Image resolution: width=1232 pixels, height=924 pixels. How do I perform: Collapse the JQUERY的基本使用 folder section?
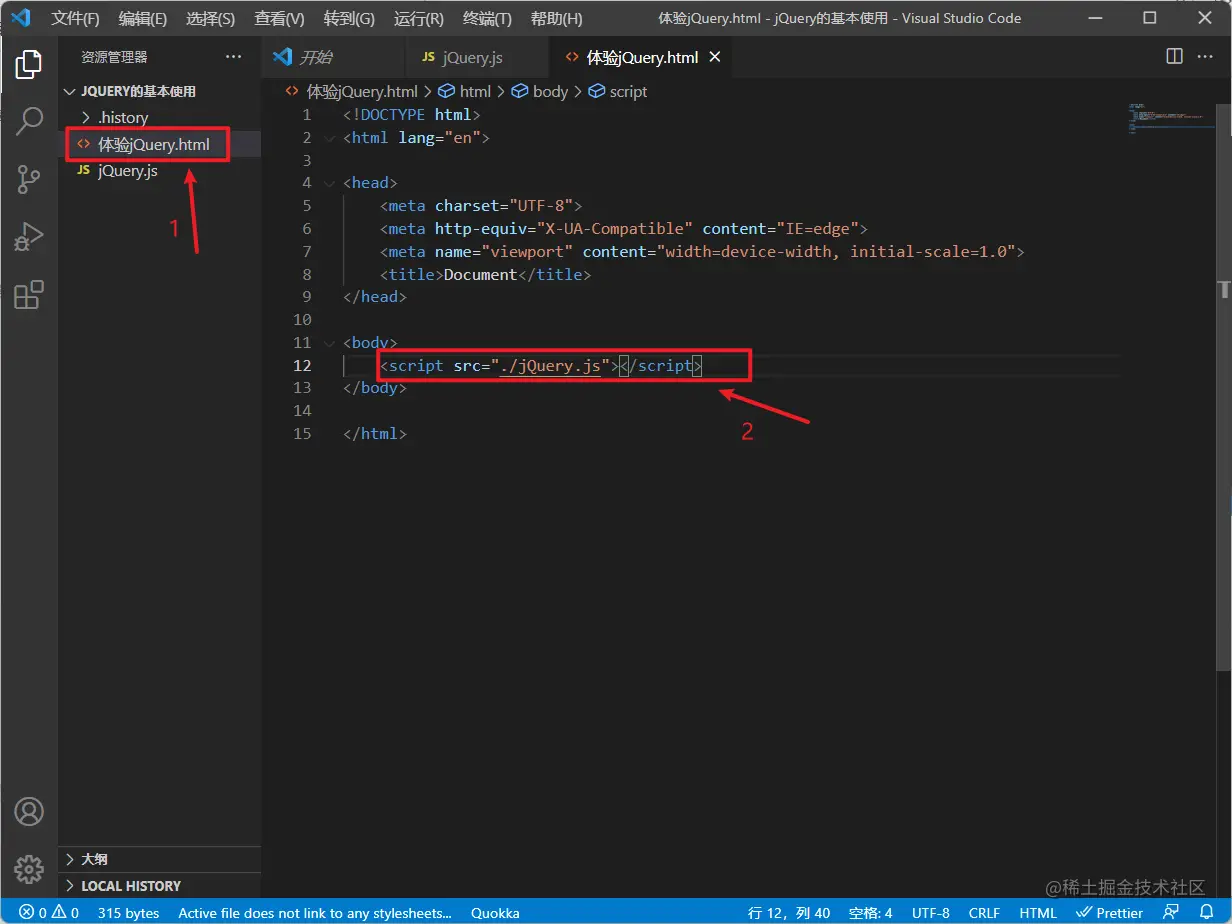point(160,91)
